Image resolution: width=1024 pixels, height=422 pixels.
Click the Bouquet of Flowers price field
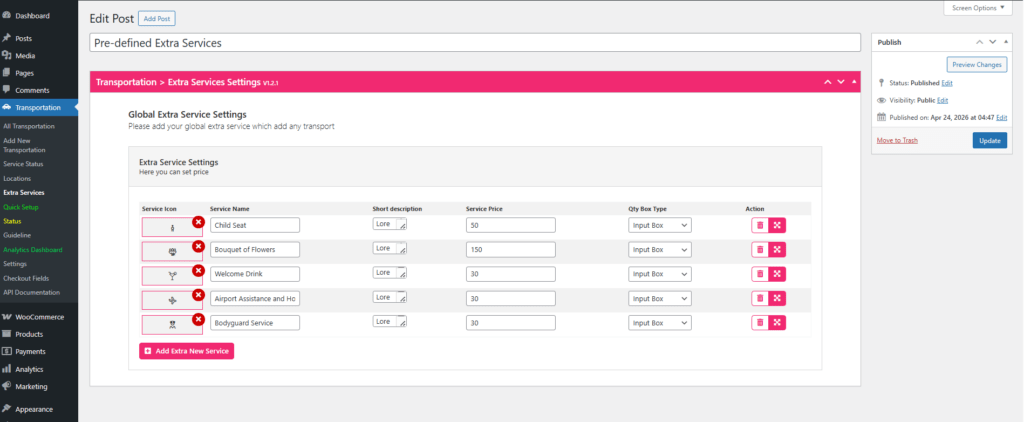coord(511,250)
